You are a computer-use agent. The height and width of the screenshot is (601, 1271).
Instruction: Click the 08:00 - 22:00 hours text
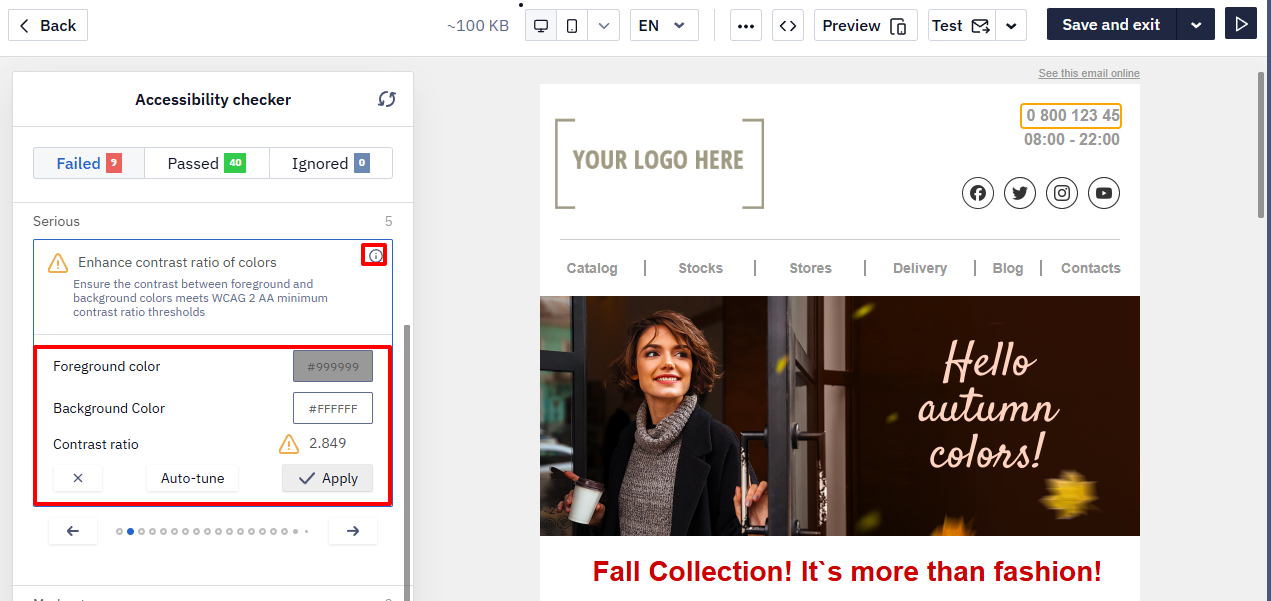[x=1072, y=140]
